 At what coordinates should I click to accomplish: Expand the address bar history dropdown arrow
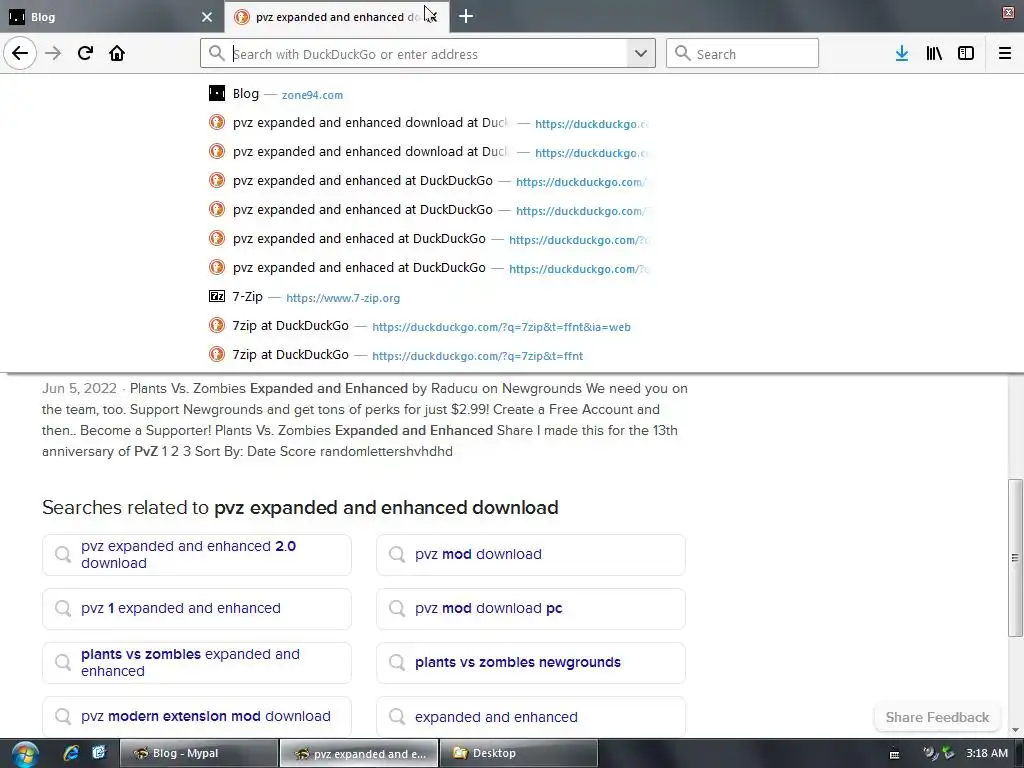point(641,53)
